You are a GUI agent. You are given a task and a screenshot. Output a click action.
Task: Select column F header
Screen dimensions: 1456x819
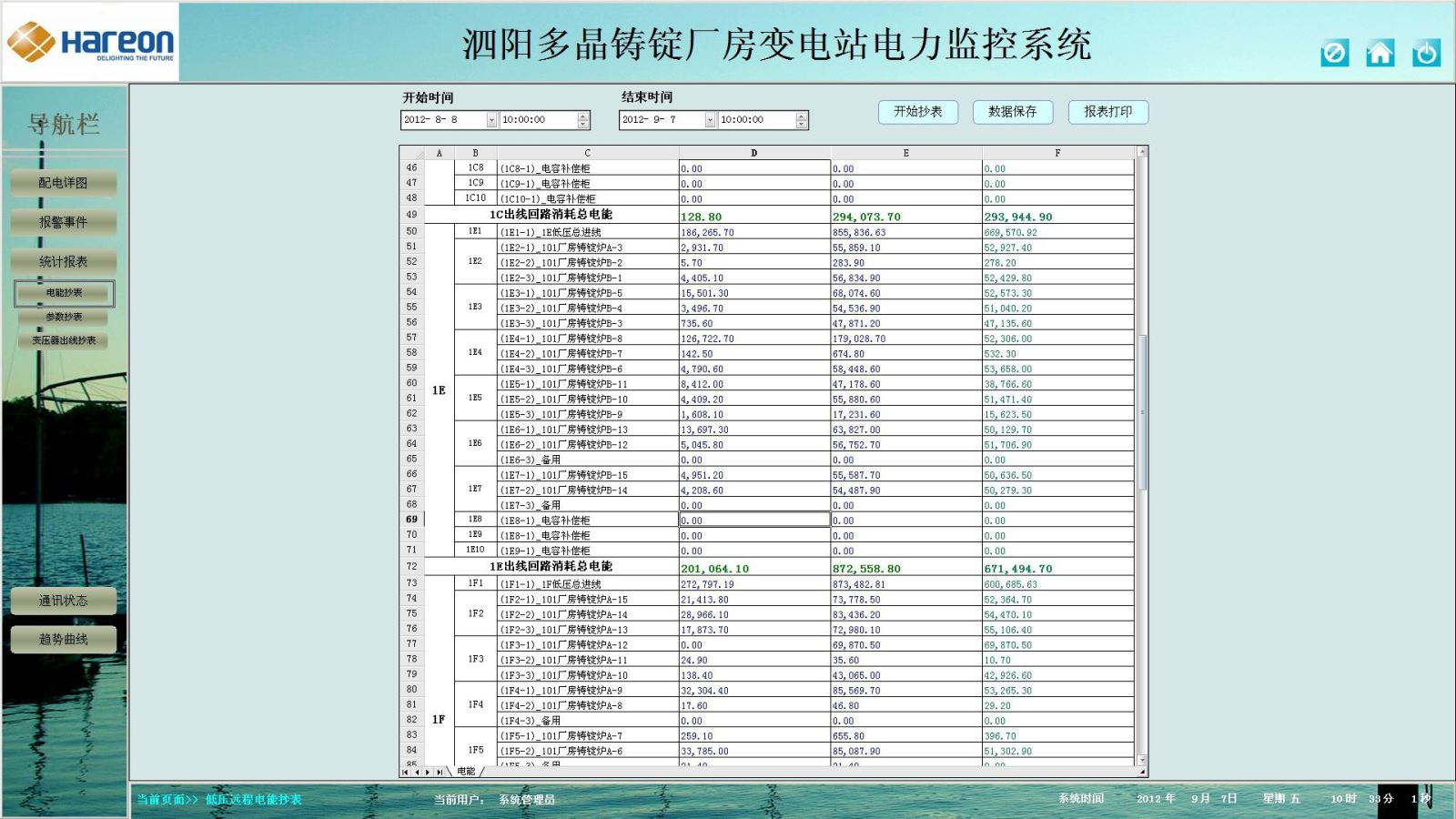pyautogui.click(x=1057, y=153)
